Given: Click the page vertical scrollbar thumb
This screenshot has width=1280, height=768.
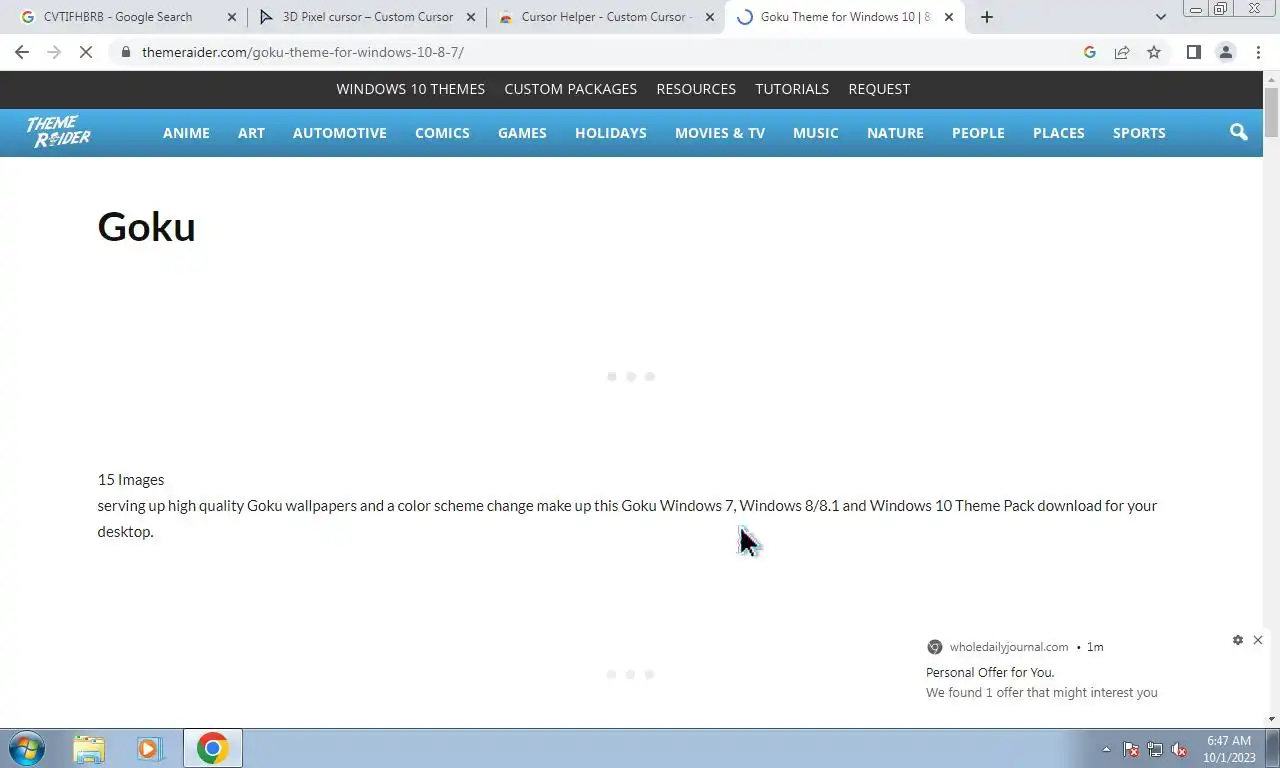Looking at the screenshot, I should (1271, 112).
